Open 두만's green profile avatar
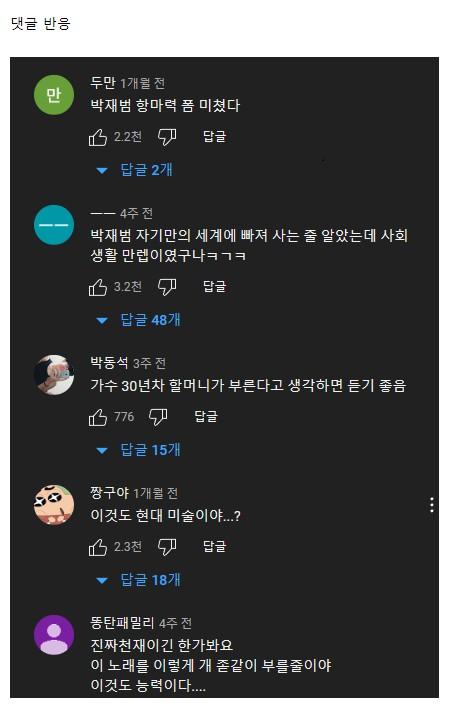 (54, 95)
